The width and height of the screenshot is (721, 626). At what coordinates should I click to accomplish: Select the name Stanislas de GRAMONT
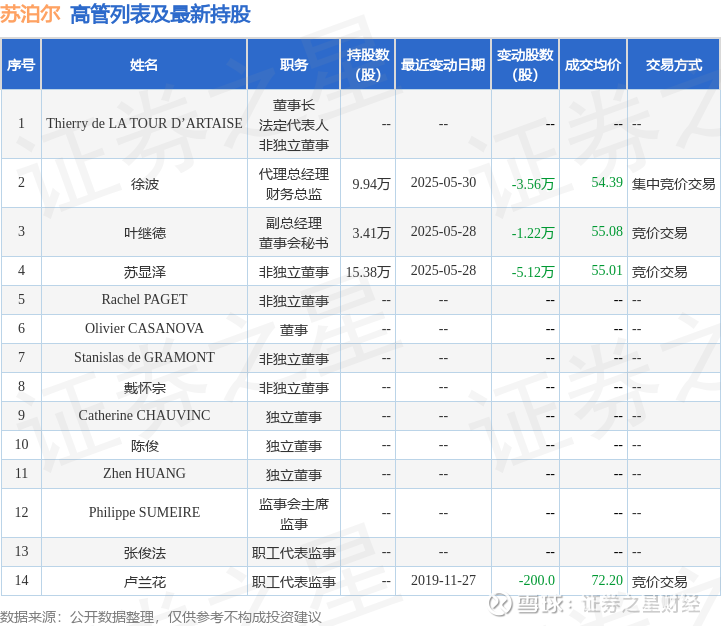point(144,358)
